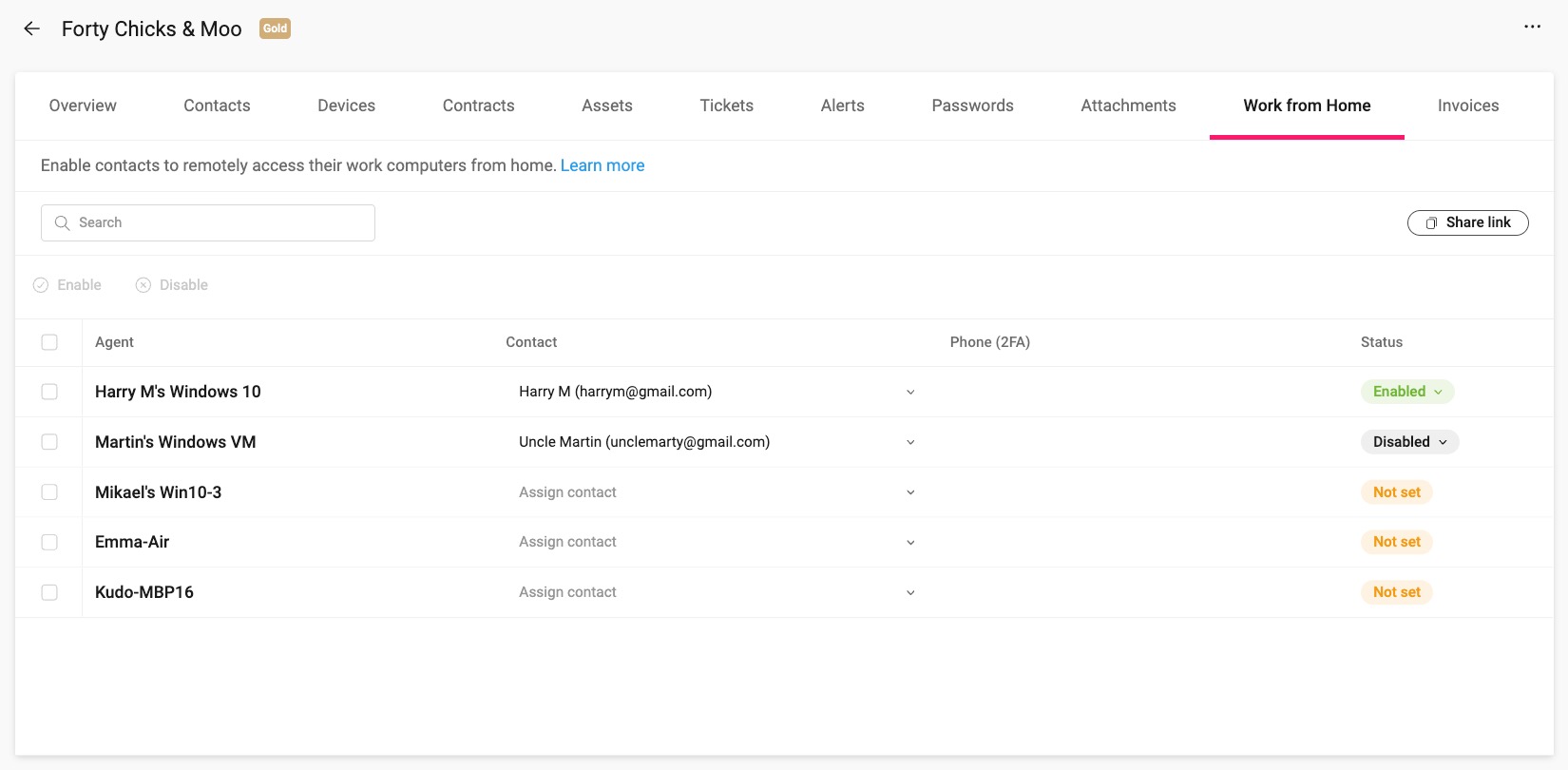Select the Kudo-MBP16 checkbox
The width and height of the screenshot is (1568, 770).
(x=49, y=592)
